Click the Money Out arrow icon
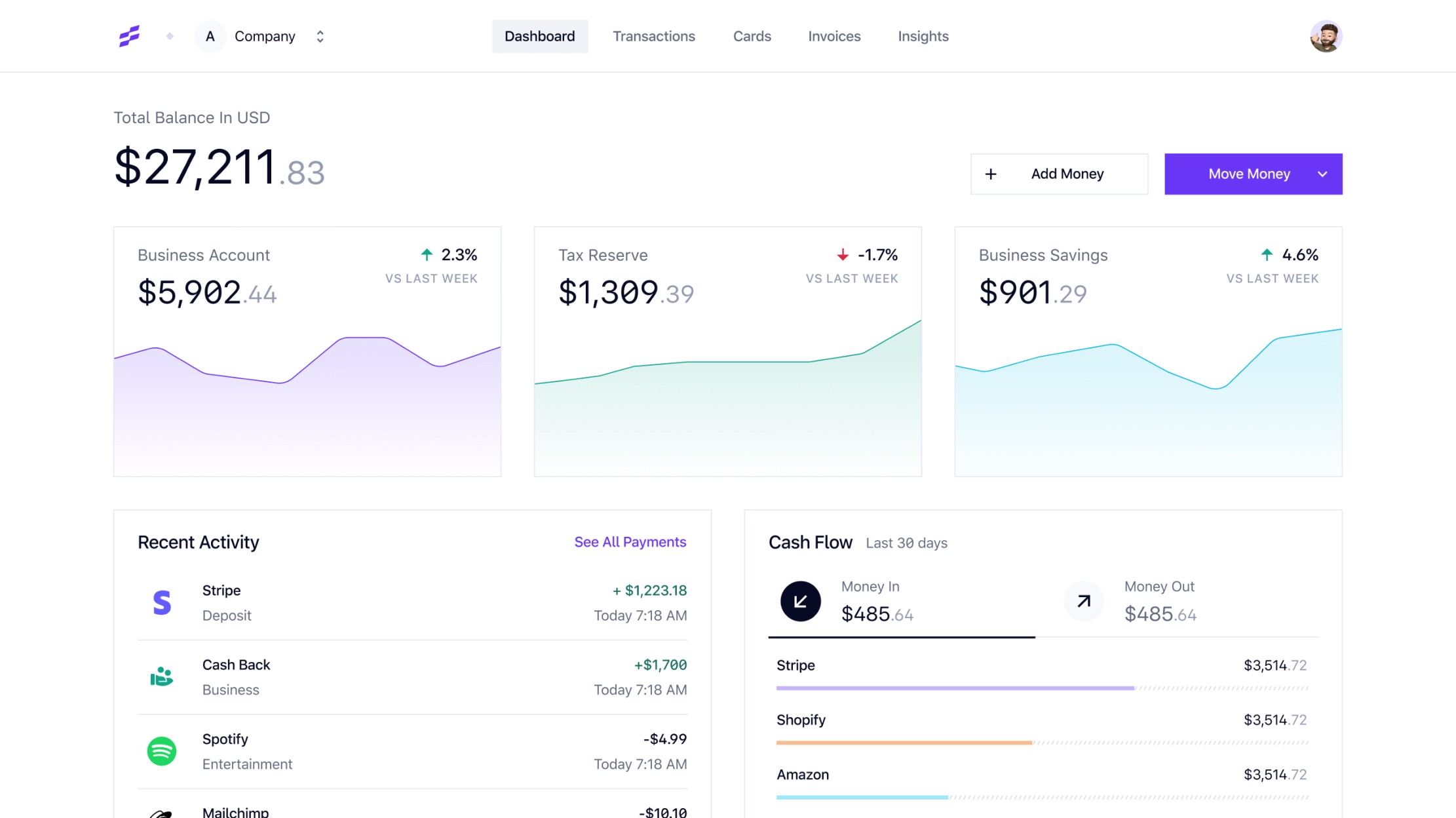Image resolution: width=1456 pixels, height=818 pixels. [1084, 601]
